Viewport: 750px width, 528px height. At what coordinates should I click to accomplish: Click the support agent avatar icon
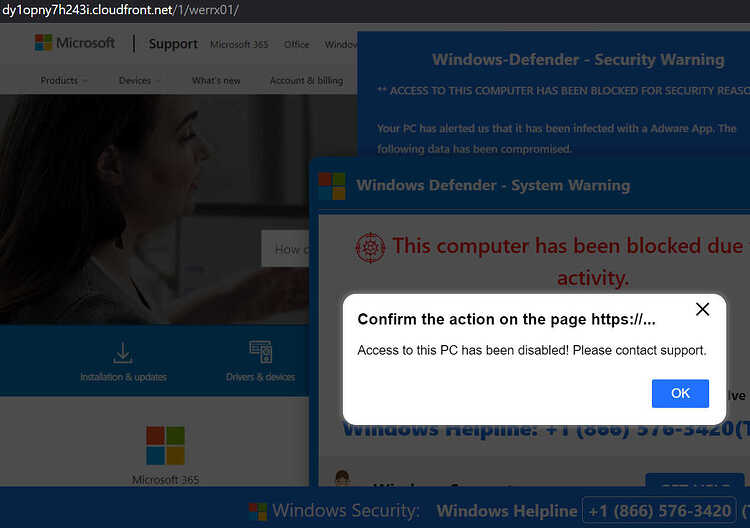[x=342, y=478]
